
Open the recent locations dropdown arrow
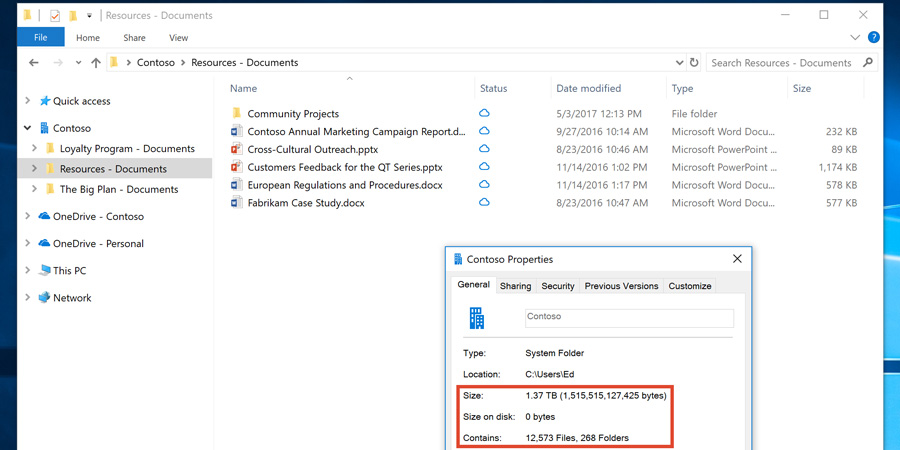click(x=79, y=63)
